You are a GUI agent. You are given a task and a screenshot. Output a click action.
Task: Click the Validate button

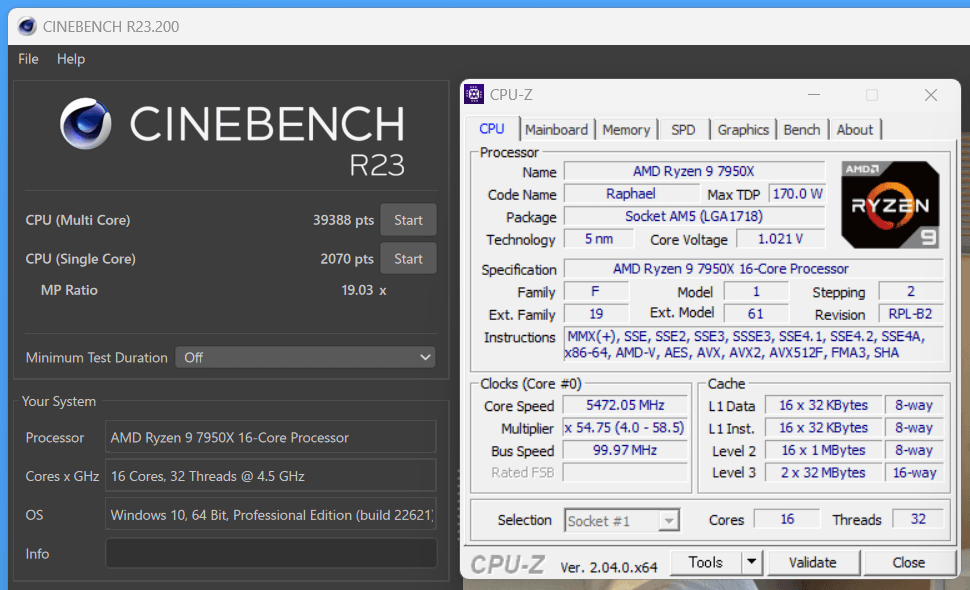click(813, 562)
